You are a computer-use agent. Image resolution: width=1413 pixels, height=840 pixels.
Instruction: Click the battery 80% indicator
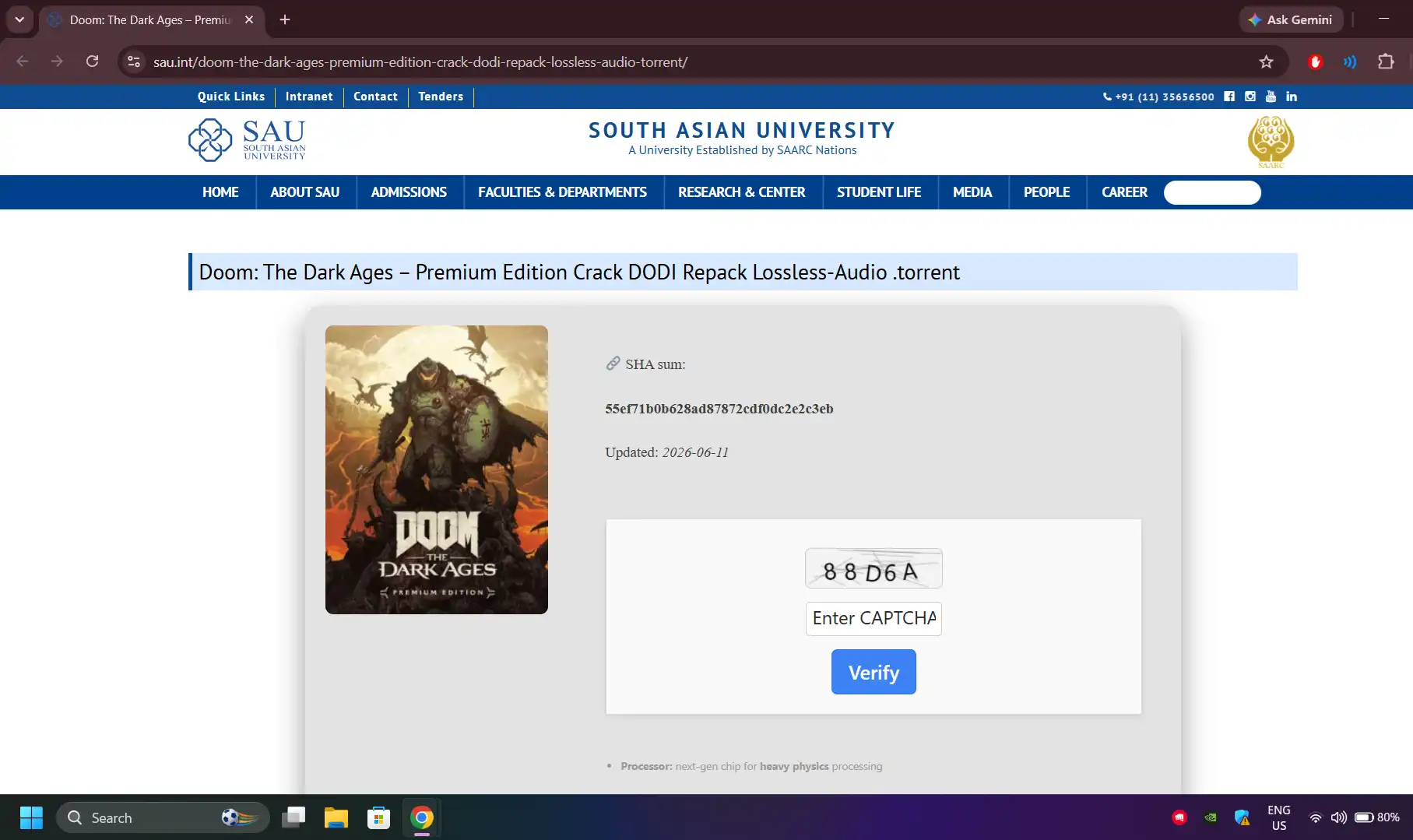click(x=1377, y=817)
